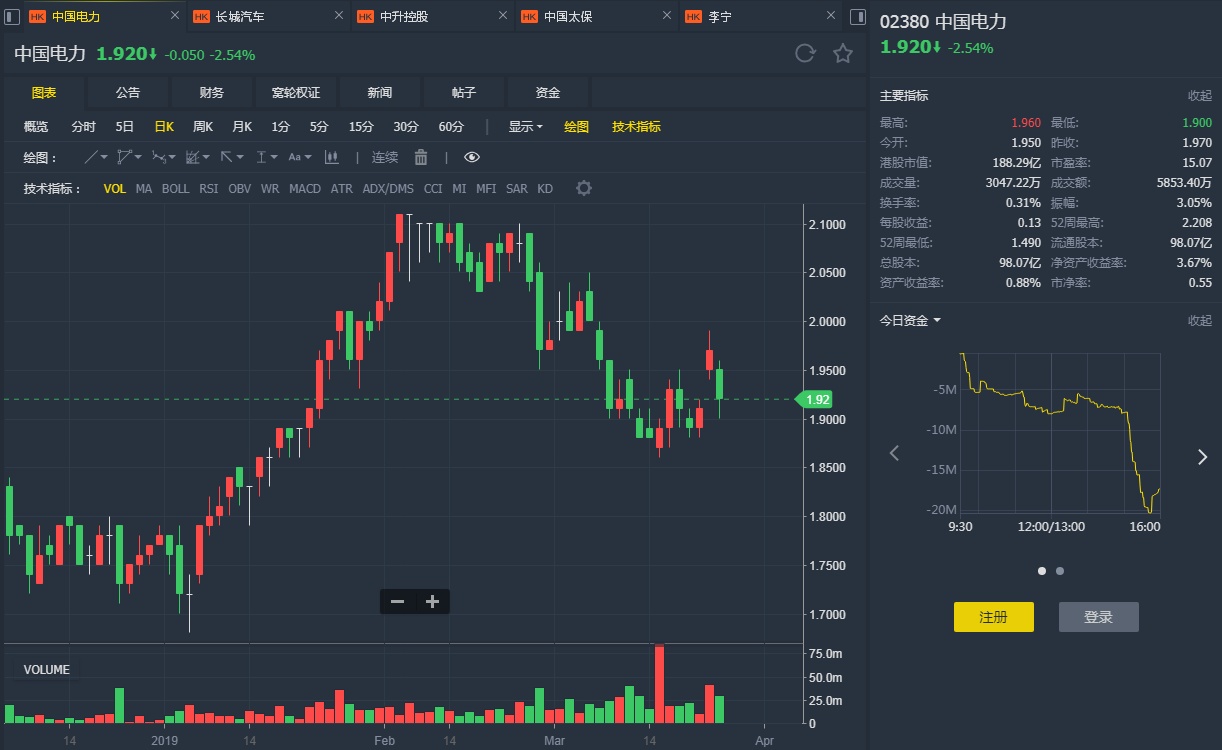Click the 登录 login button
This screenshot has width=1222, height=750.
1098,617
